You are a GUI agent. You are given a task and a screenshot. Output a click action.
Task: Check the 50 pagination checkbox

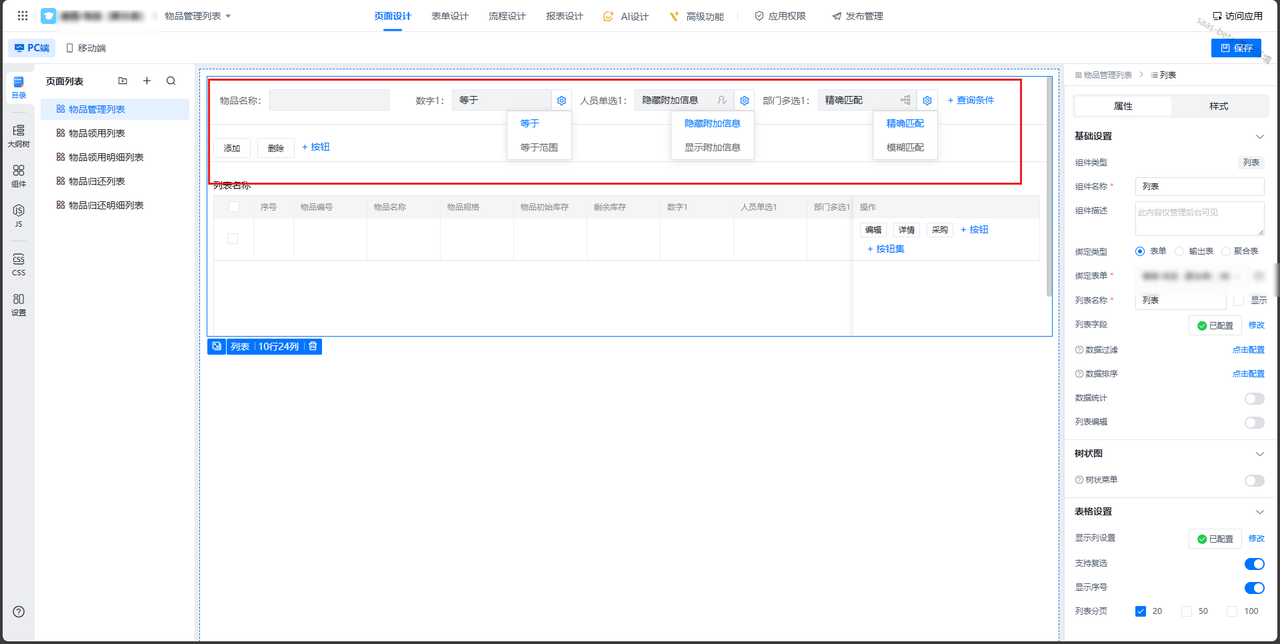point(1187,611)
